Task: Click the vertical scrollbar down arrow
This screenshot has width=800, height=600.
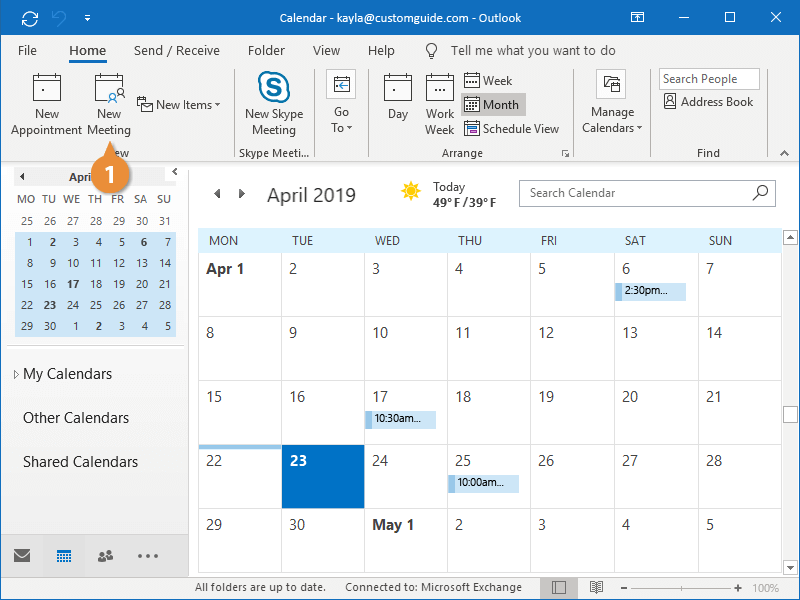Action: click(790, 567)
